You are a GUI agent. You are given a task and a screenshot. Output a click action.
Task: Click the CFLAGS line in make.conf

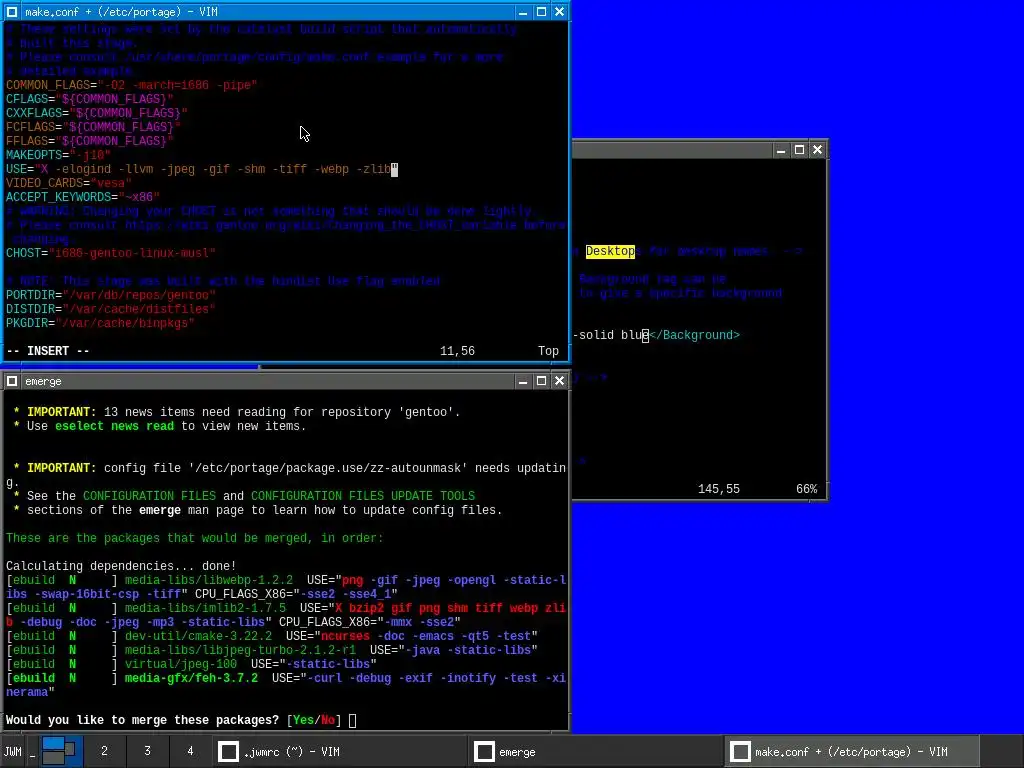[x=89, y=99]
